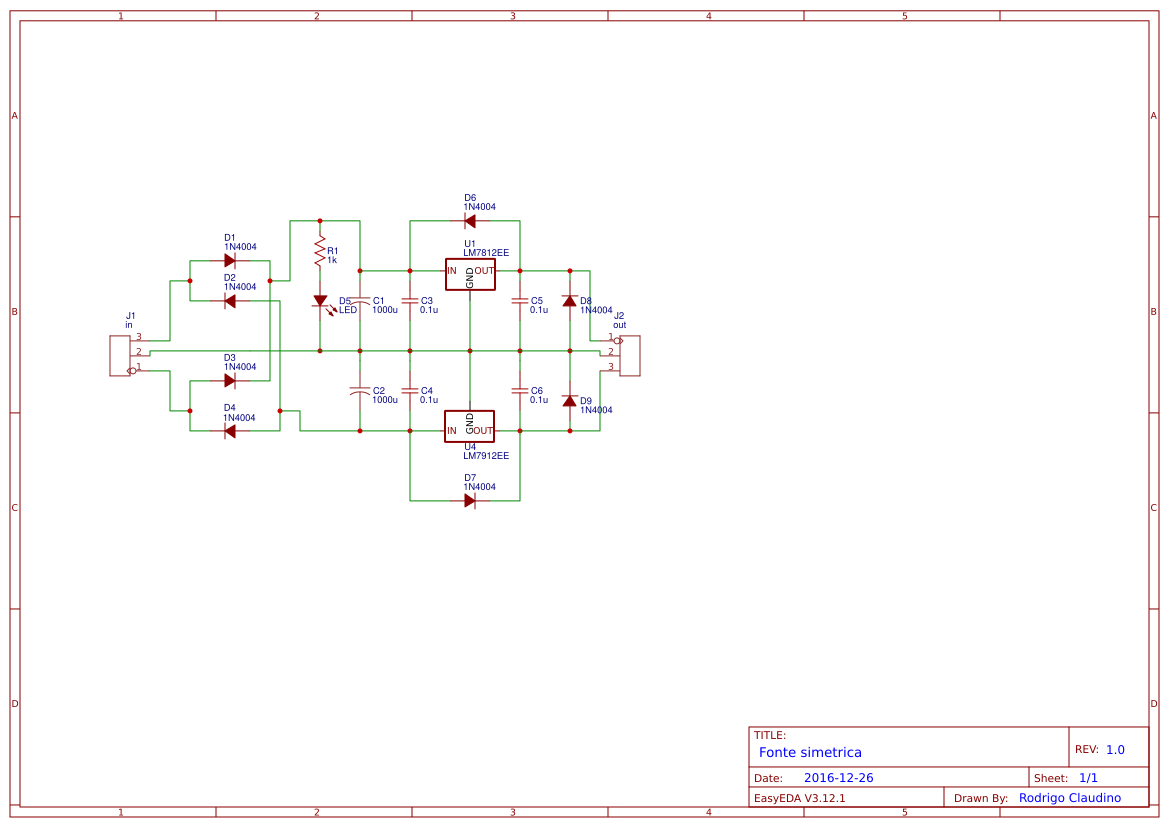Click the D4 1N4004 label
Viewport: 1169px width, 827px height.
click(240, 418)
